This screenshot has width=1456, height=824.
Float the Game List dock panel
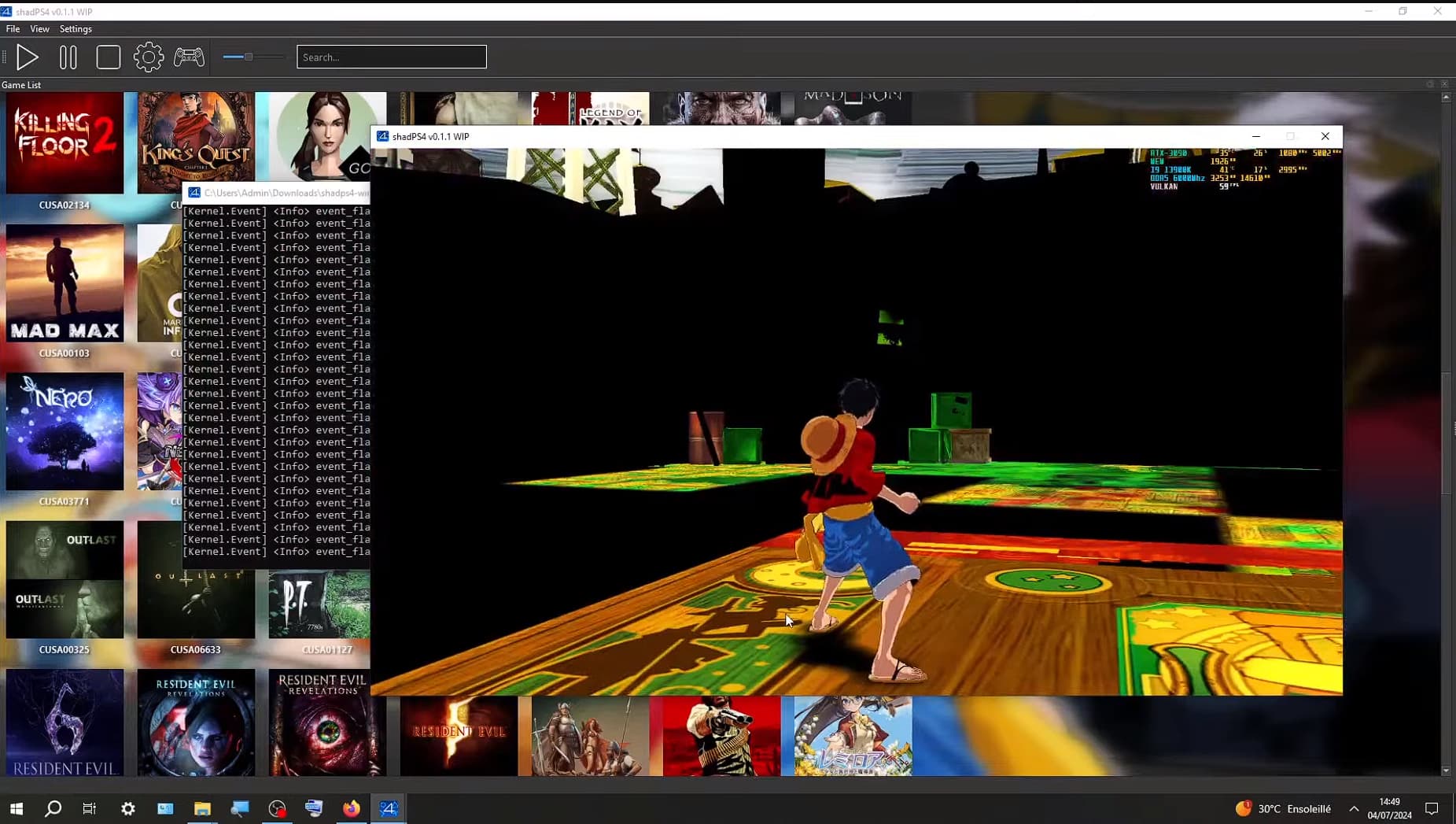(1431, 84)
